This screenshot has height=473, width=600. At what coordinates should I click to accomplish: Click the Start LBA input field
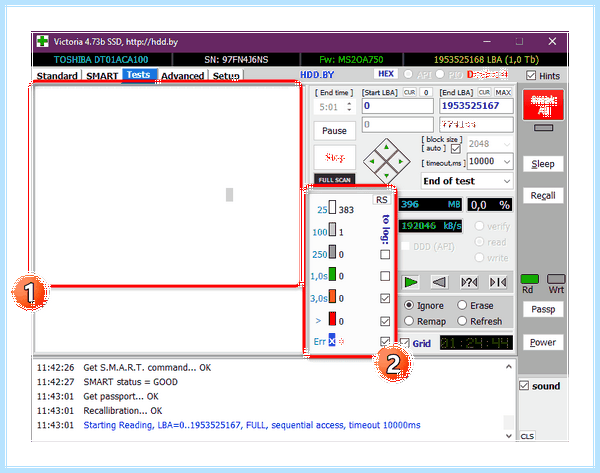[398, 106]
